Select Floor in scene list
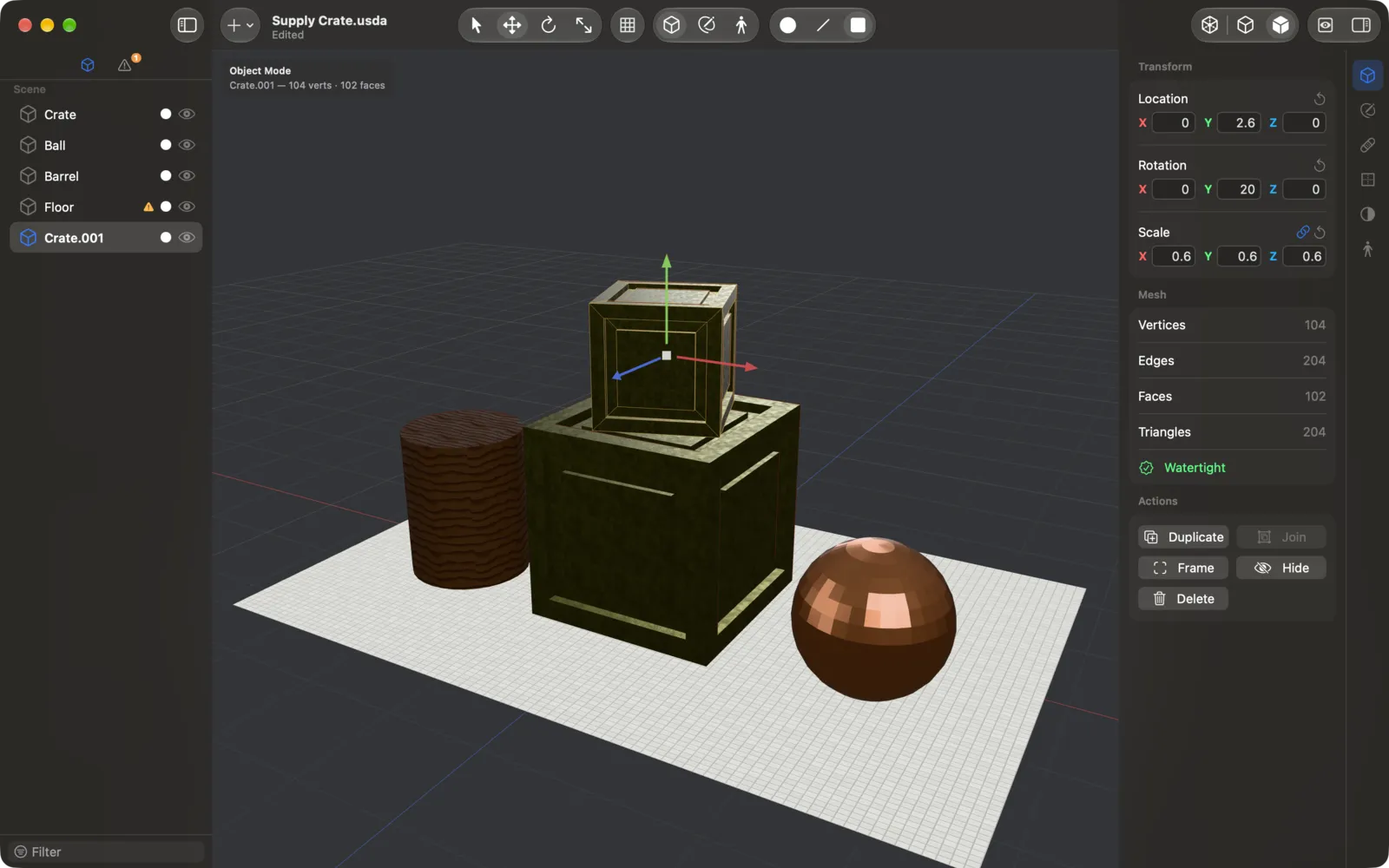The image size is (1389, 868). pos(106,207)
